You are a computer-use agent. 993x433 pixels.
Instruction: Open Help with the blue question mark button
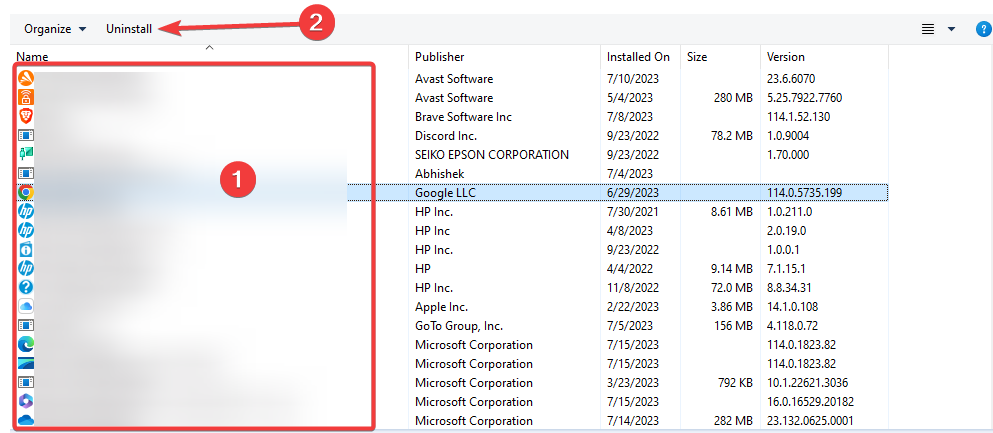(x=983, y=29)
